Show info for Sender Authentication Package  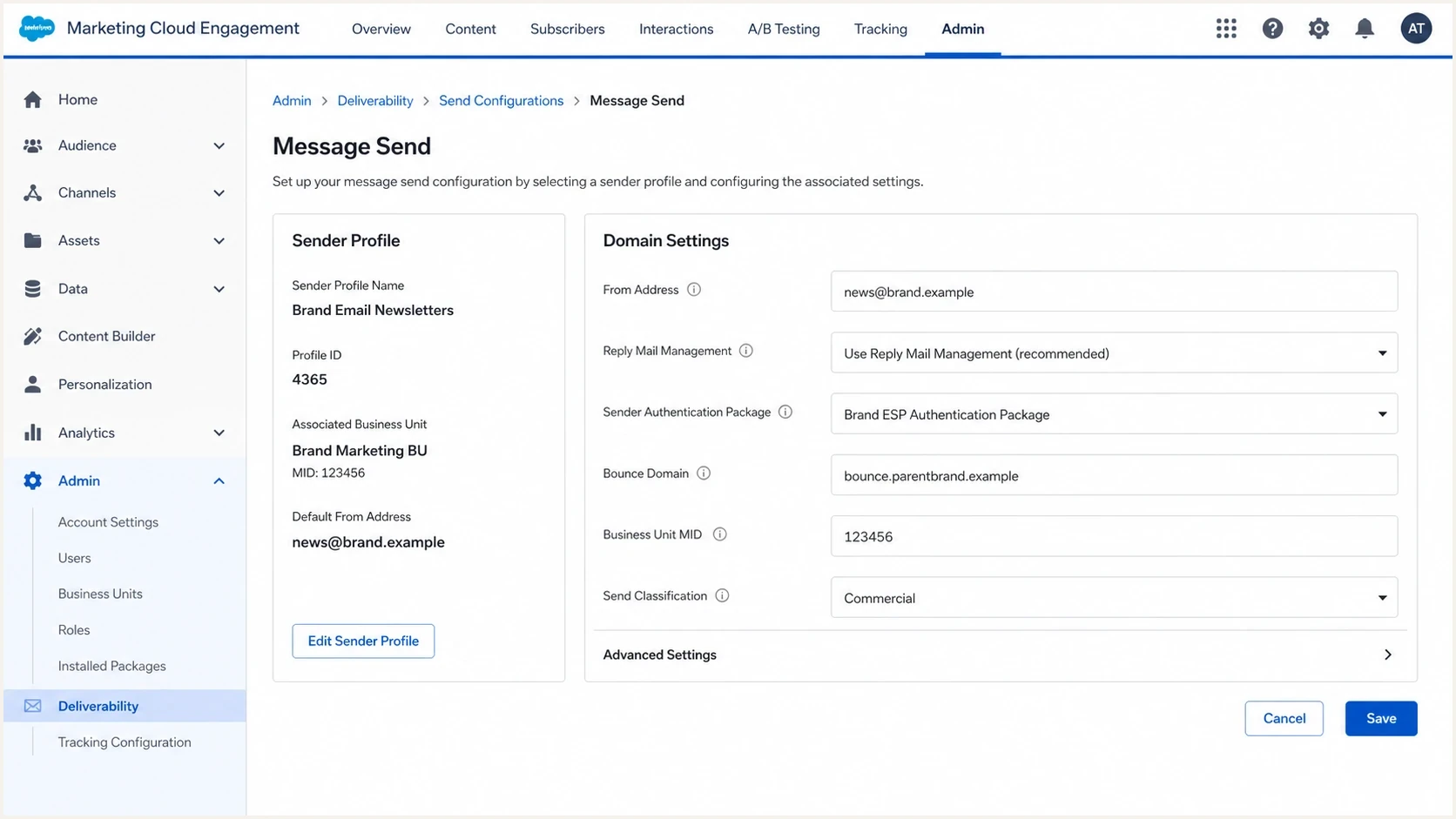(x=785, y=412)
